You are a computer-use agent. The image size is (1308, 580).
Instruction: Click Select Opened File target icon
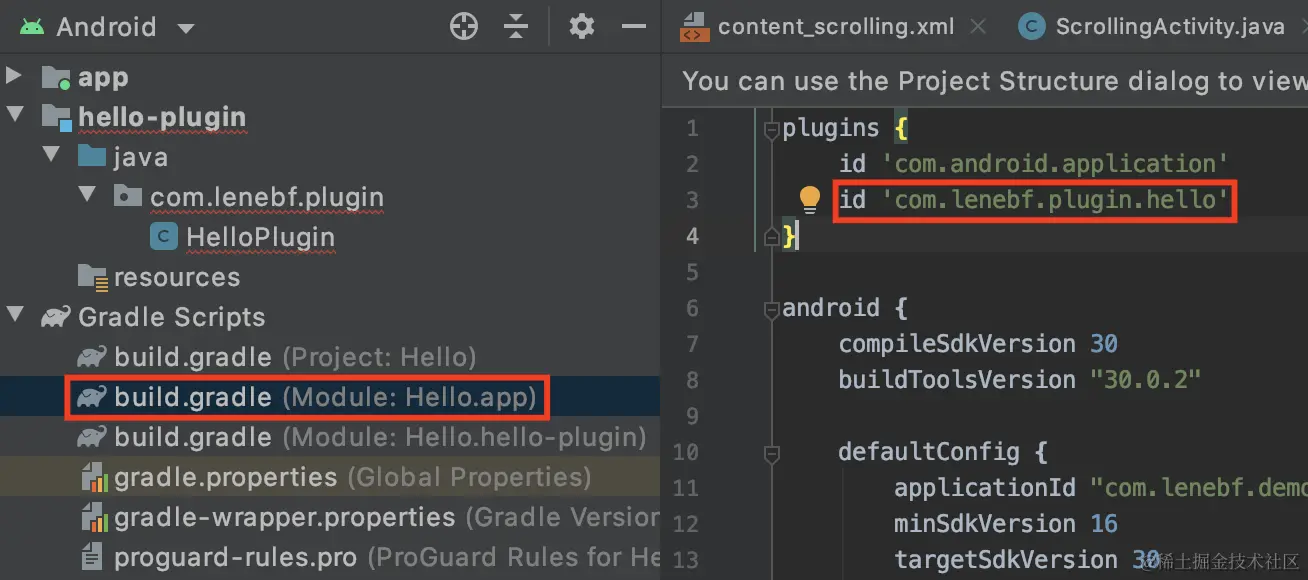(464, 27)
